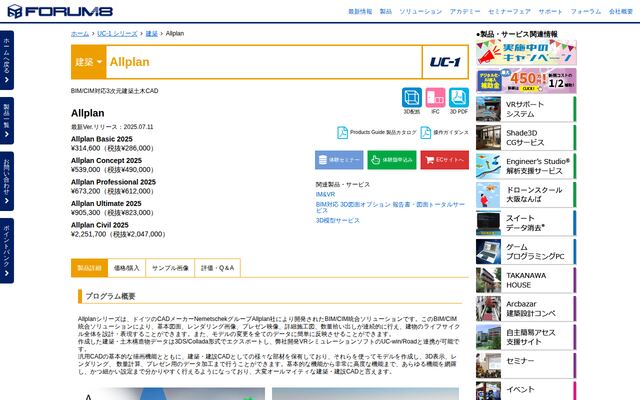Image resolution: width=640 pixels, height=400 pixels.
Task: Switch to the 評価・Q&A tab
Action: coord(218,268)
